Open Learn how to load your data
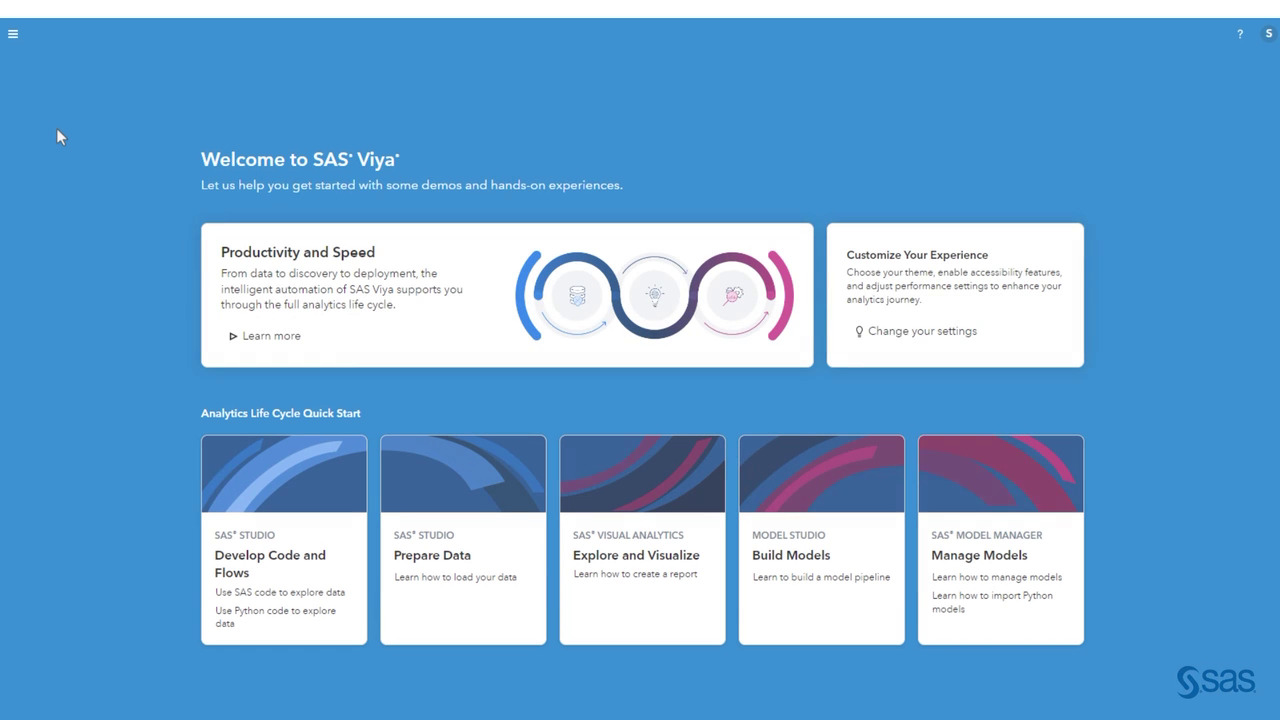The height and width of the screenshot is (720, 1280). pyautogui.click(x=455, y=577)
